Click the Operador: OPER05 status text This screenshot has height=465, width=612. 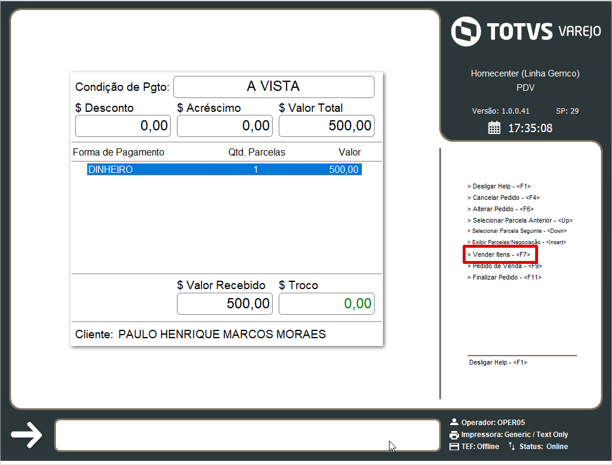click(493, 422)
